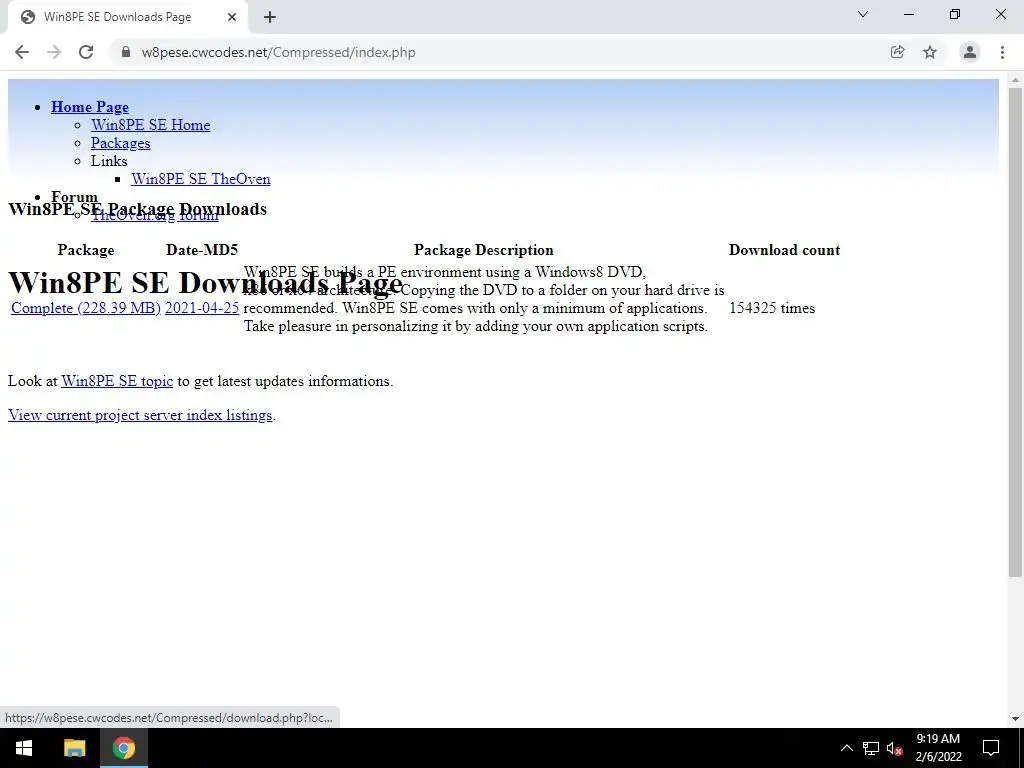Click the muted volume tray icon
Viewport: 1024px width, 768px height.
click(x=895, y=748)
